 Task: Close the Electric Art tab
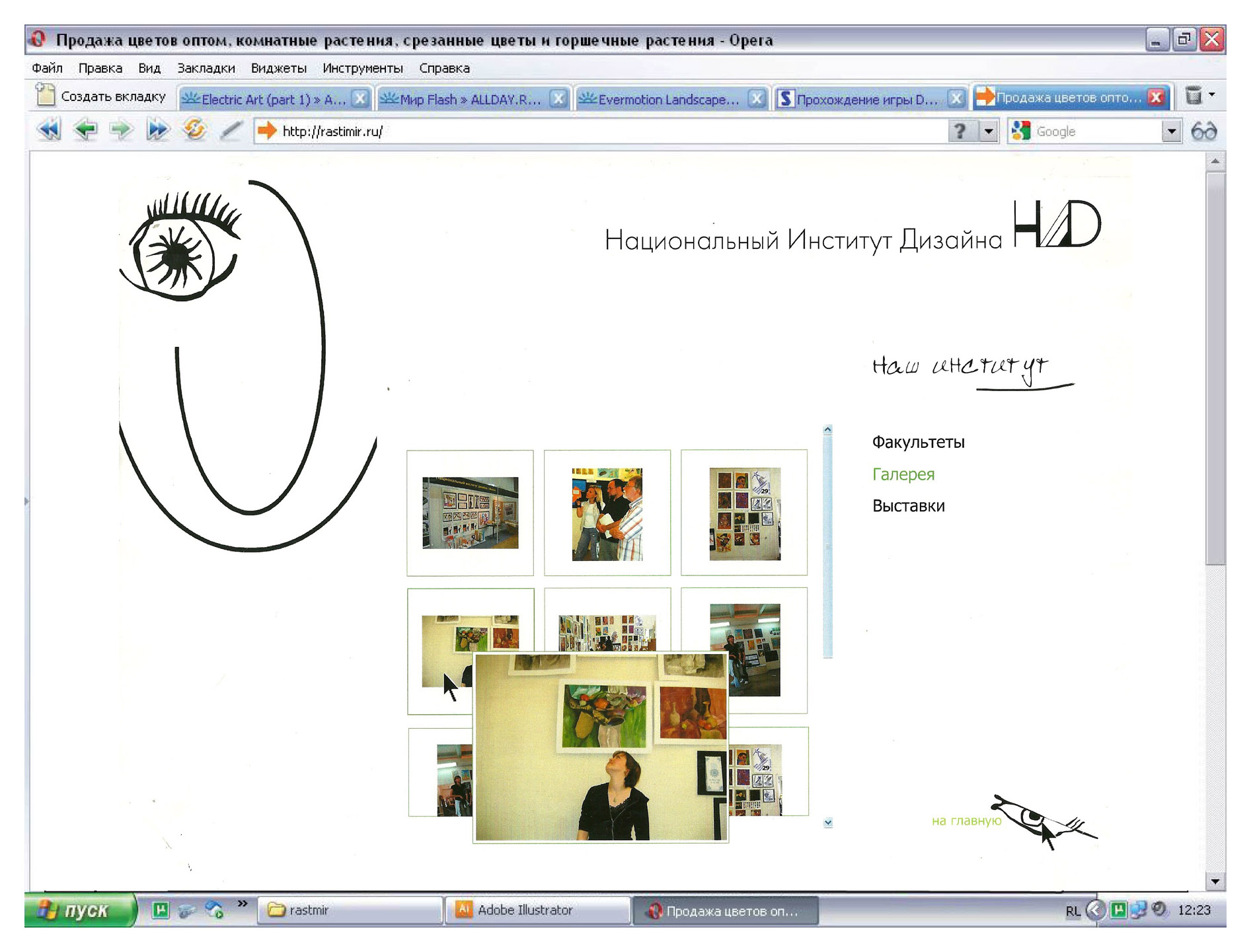click(360, 99)
